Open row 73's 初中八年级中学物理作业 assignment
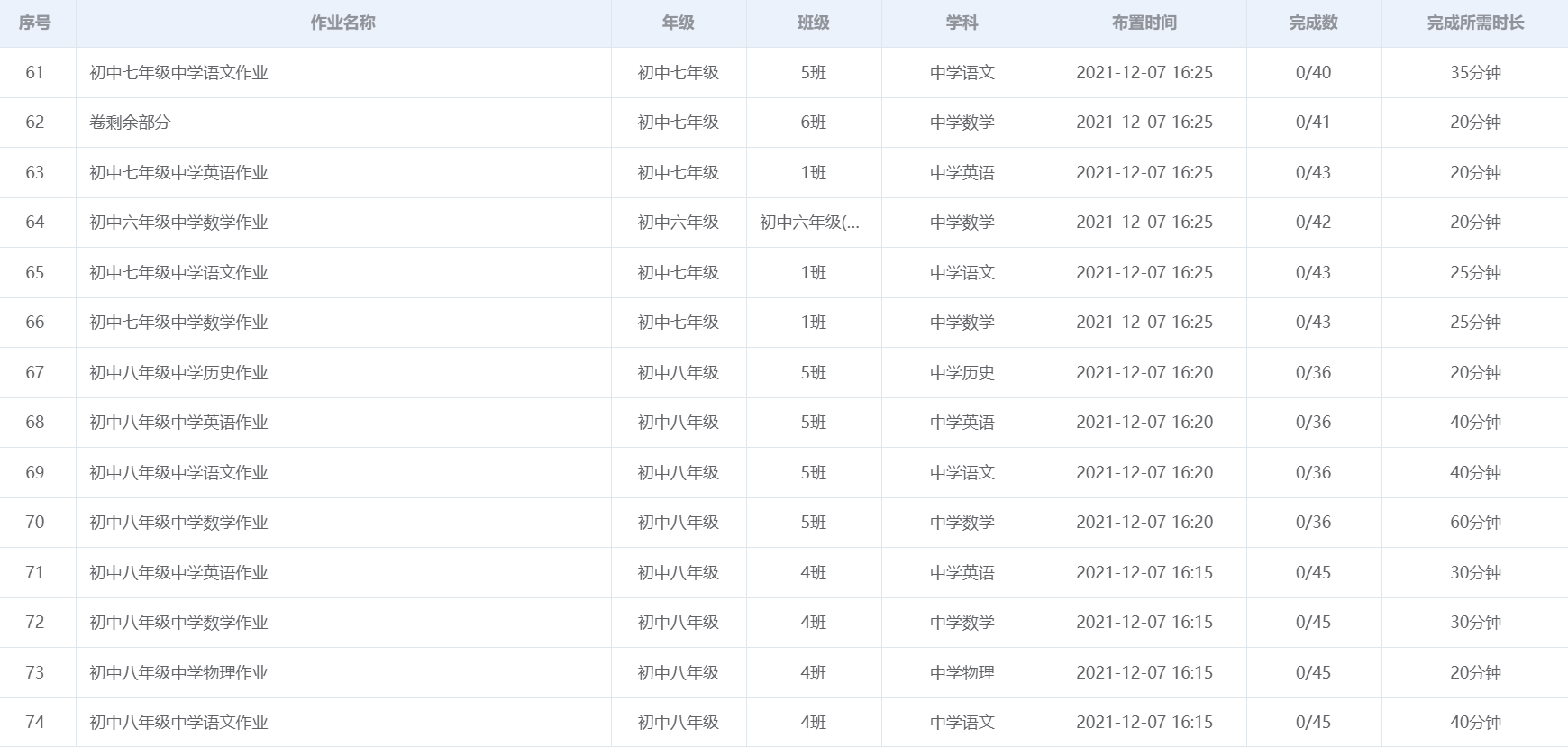Screen dimensions: 1568x747 pyautogui.click(x=178, y=673)
